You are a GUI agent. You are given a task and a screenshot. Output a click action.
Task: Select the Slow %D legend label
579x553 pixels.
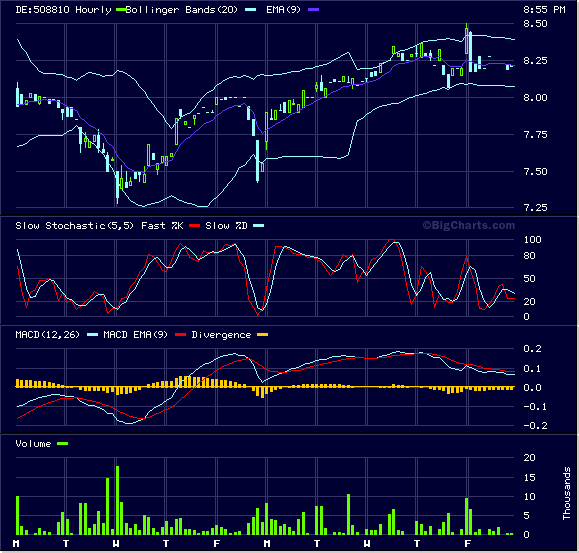(x=226, y=226)
